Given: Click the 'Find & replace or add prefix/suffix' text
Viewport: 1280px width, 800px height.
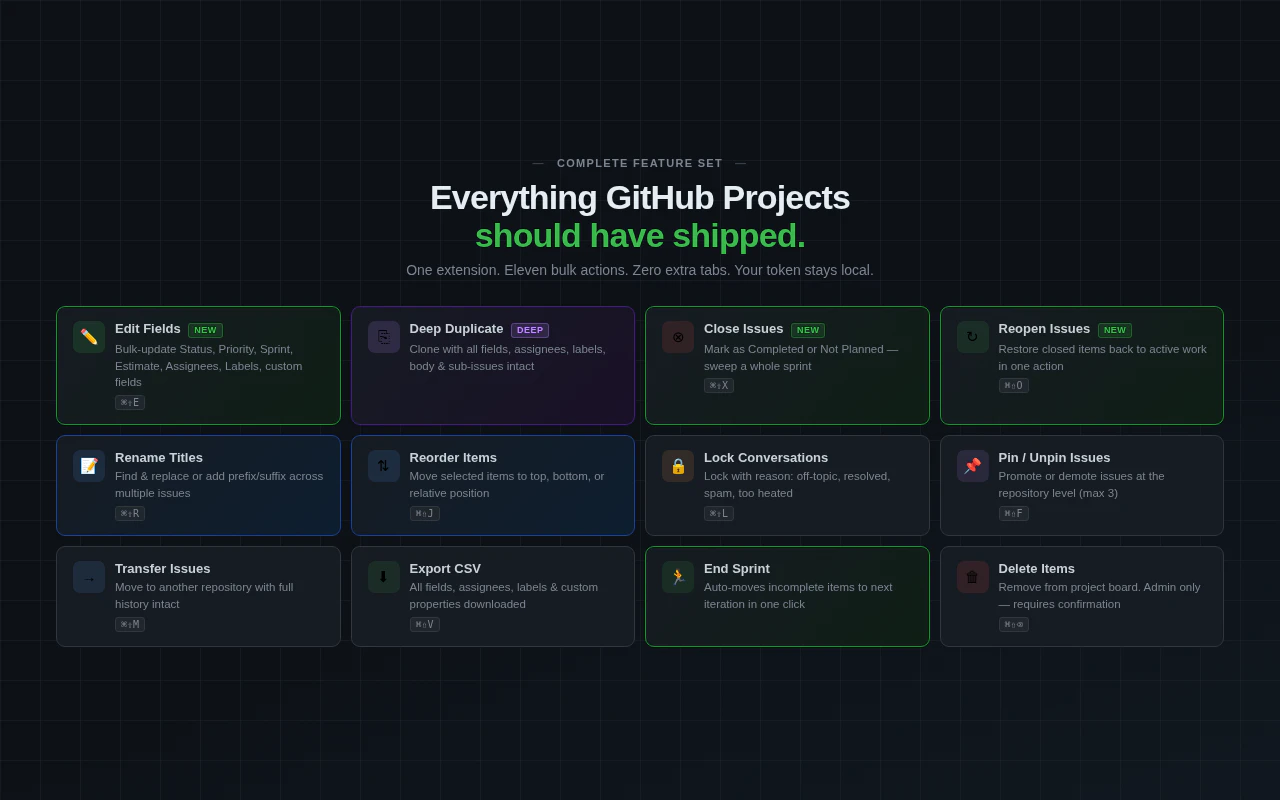Looking at the screenshot, I should (219, 485).
